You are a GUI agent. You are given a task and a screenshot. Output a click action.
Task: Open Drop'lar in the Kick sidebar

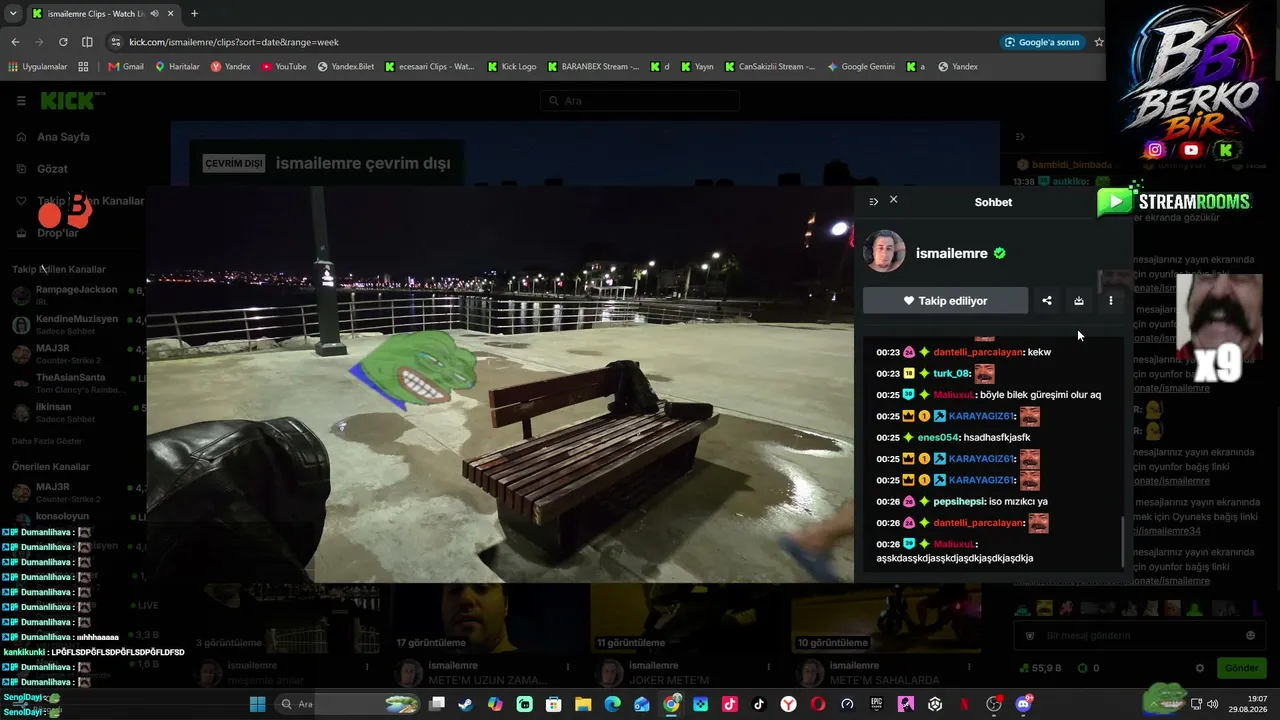57,233
